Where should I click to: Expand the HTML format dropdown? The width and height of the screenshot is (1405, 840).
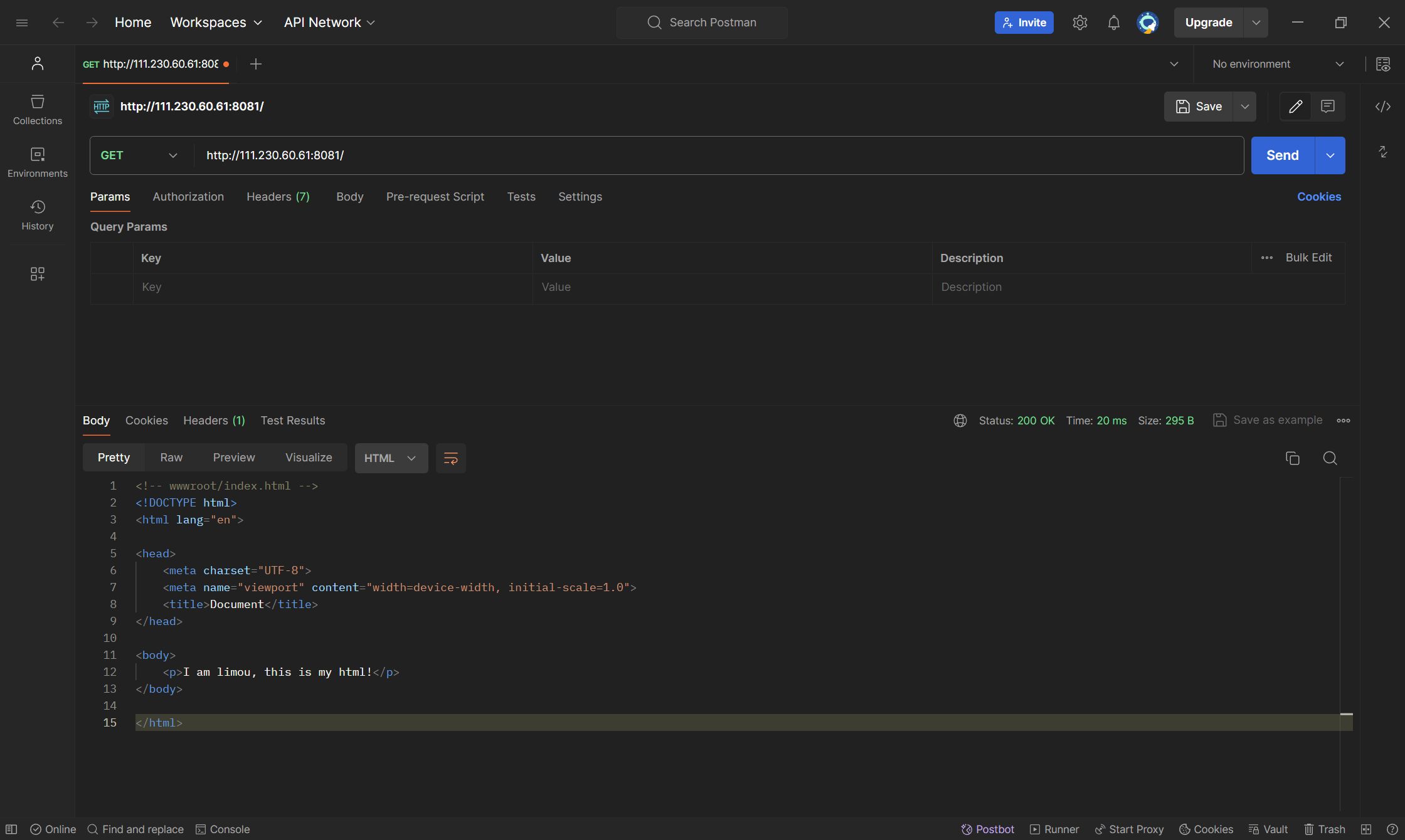[391, 458]
